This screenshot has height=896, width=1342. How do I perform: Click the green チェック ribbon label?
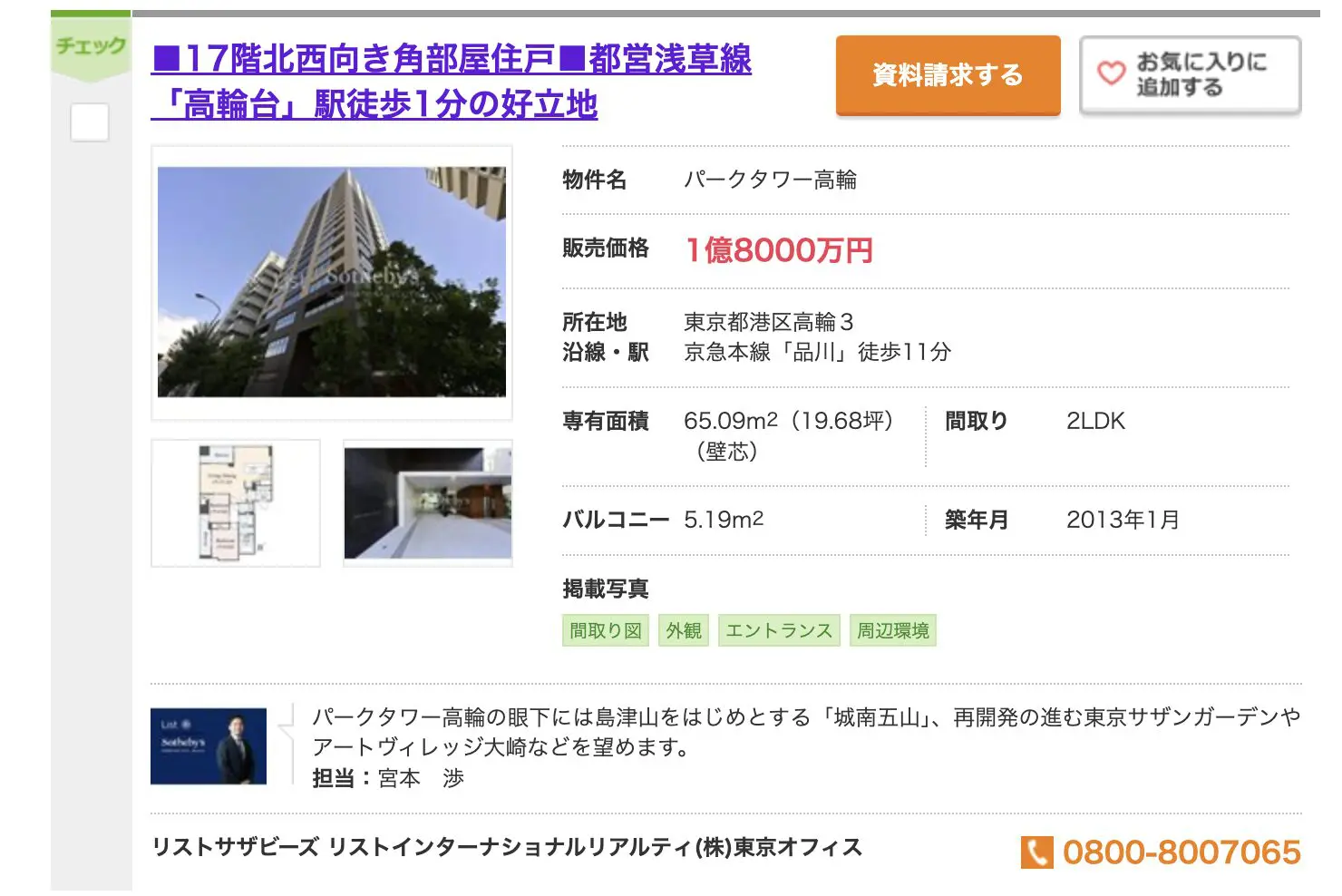point(91,45)
